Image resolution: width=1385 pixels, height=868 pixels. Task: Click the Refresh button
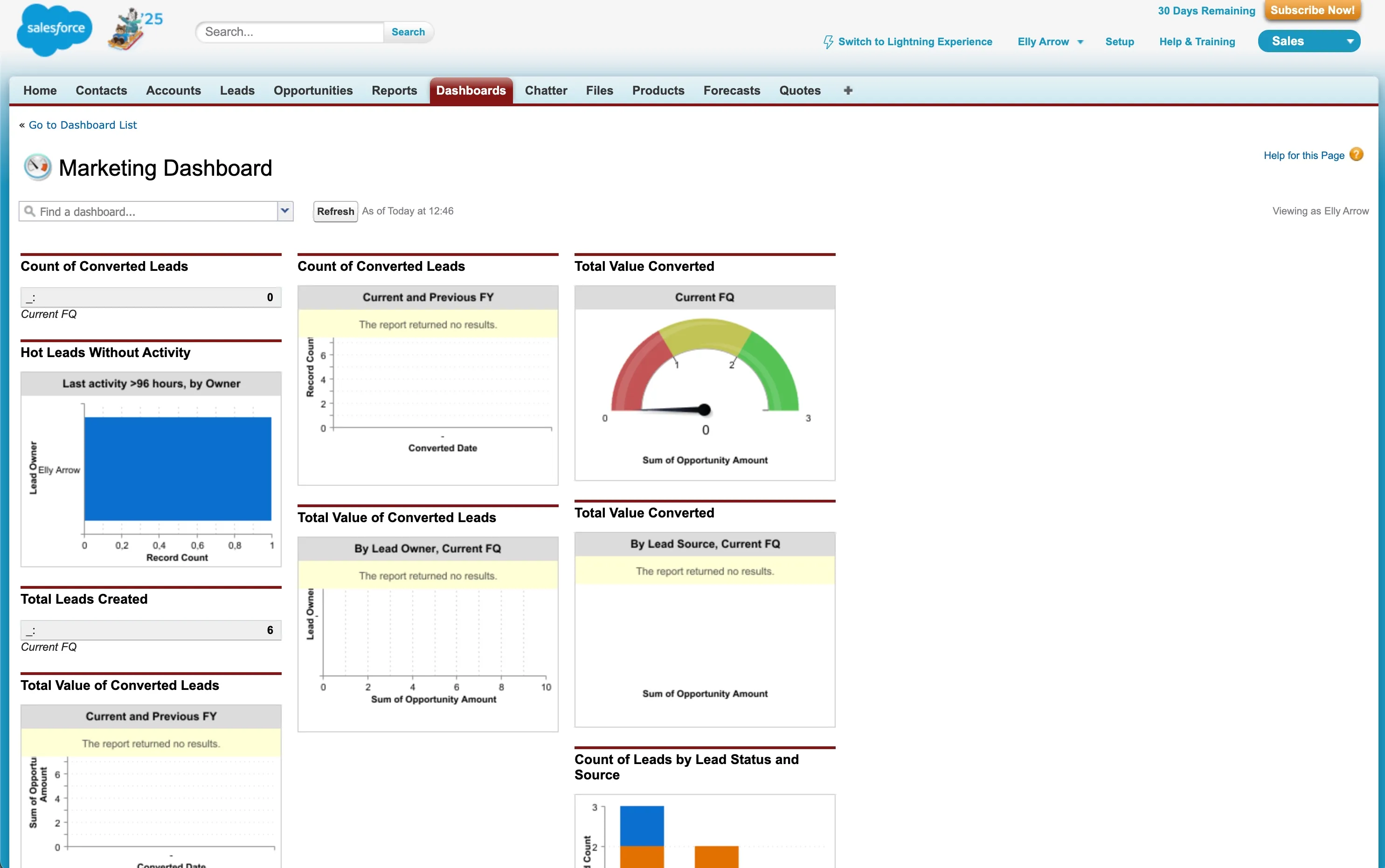coord(335,211)
